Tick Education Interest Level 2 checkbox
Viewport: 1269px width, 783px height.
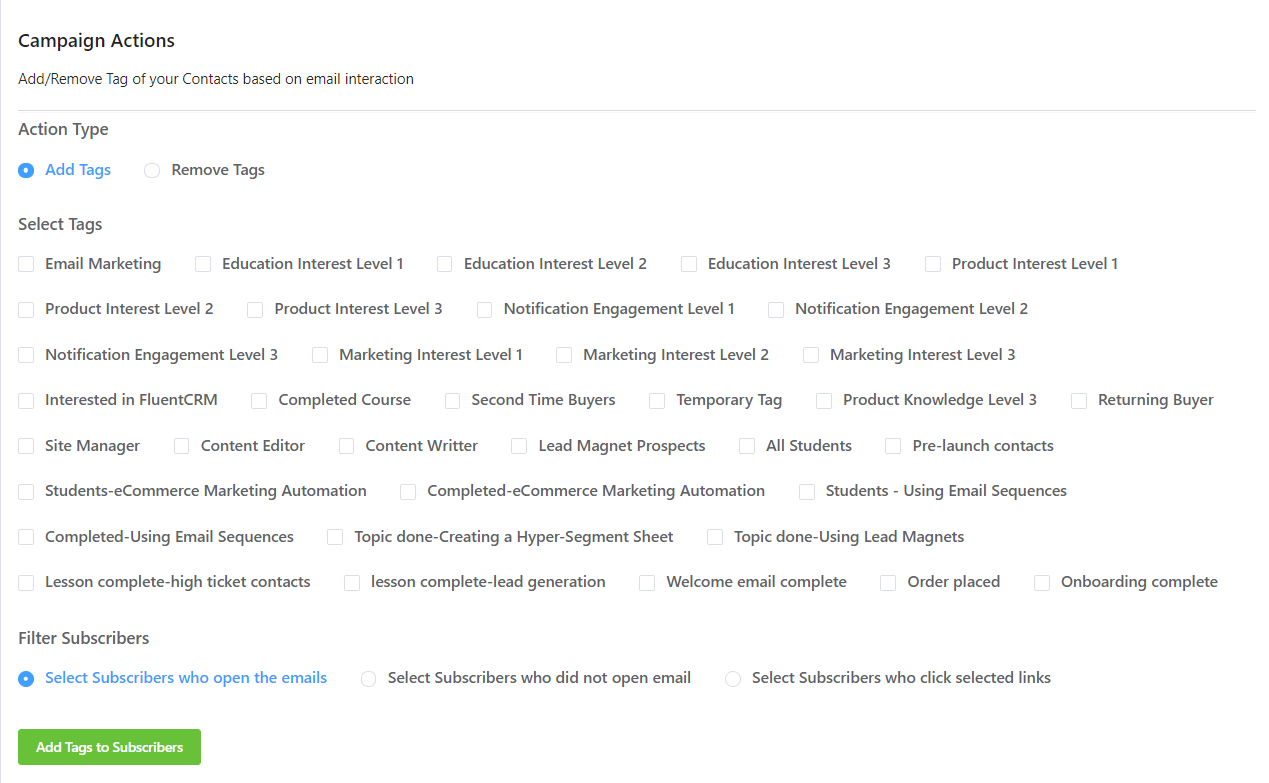(445, 264)
